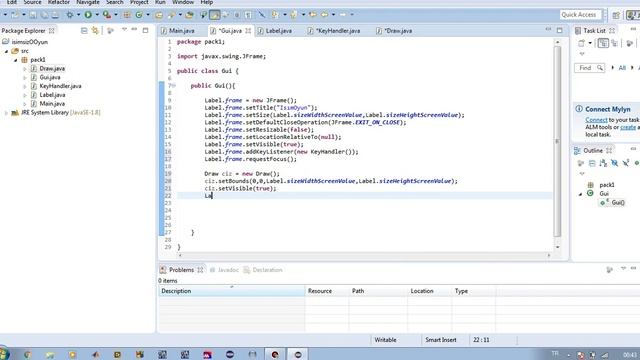Click Focus on Active Task in Outline
The image size is (640, 360).
point(581,163)
